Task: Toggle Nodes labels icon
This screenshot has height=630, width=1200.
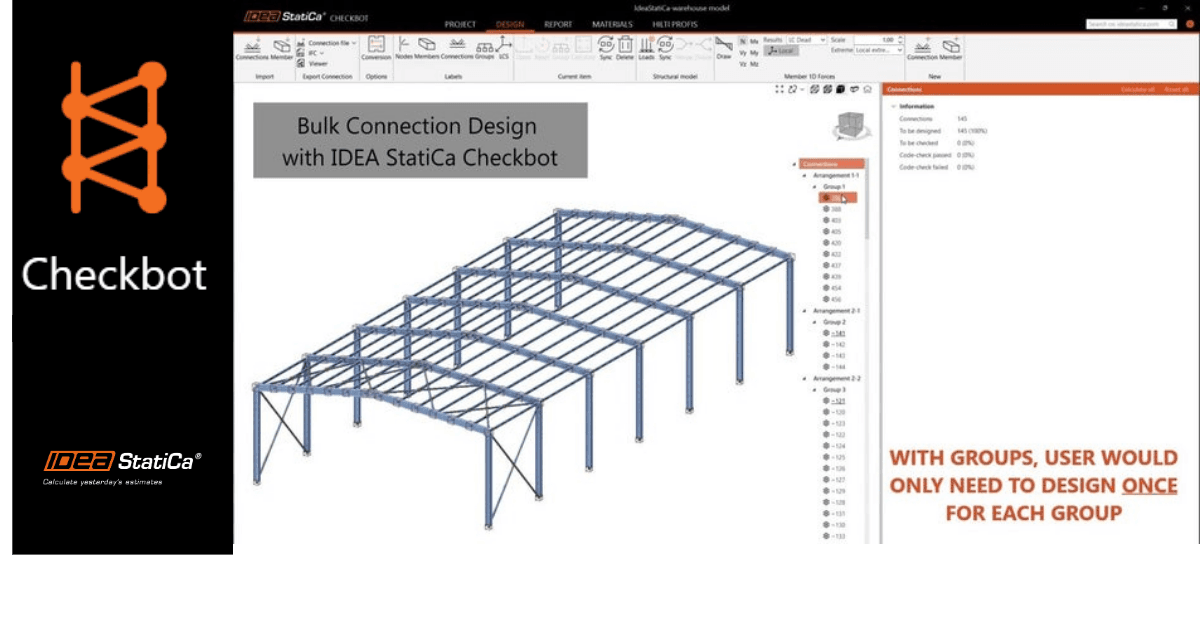Action: 404,46
